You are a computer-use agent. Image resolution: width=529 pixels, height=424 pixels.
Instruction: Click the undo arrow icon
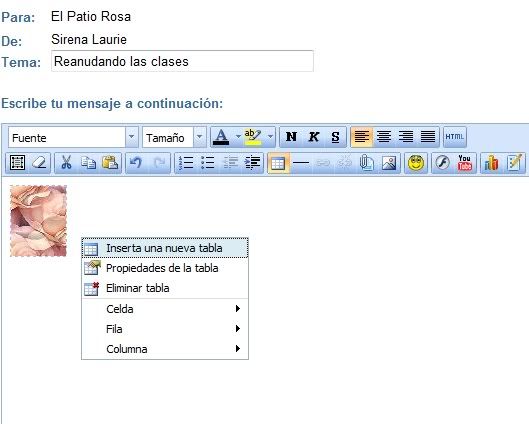coord(136,163)
